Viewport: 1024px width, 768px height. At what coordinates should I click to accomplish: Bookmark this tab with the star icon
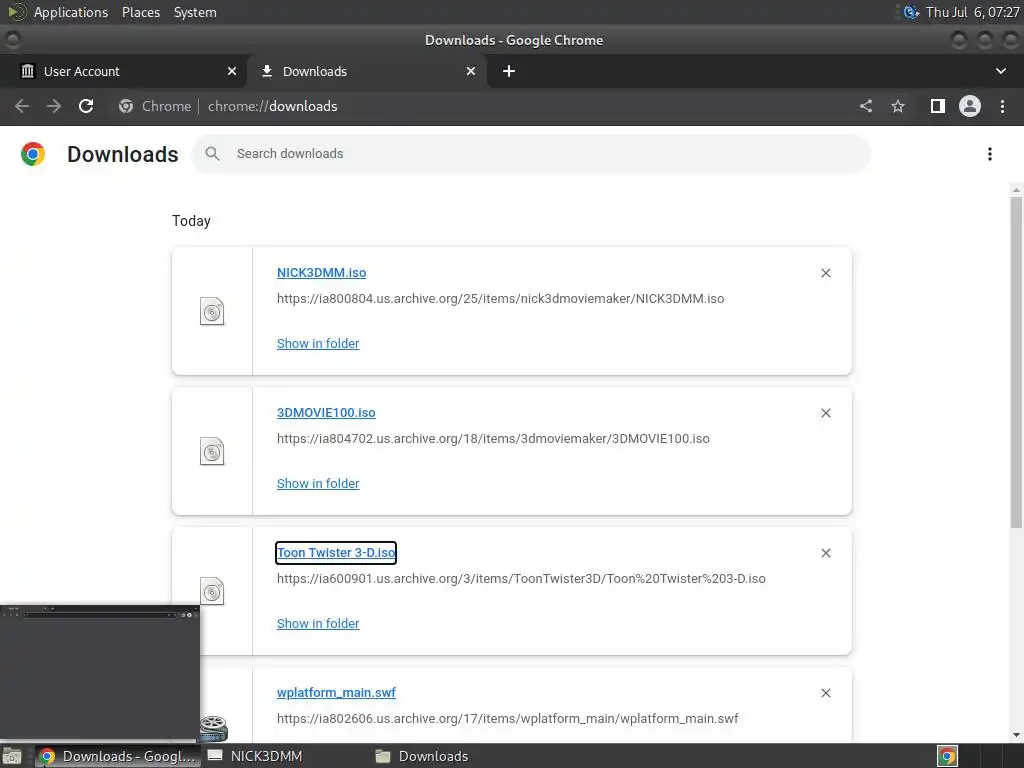point(898,106)
